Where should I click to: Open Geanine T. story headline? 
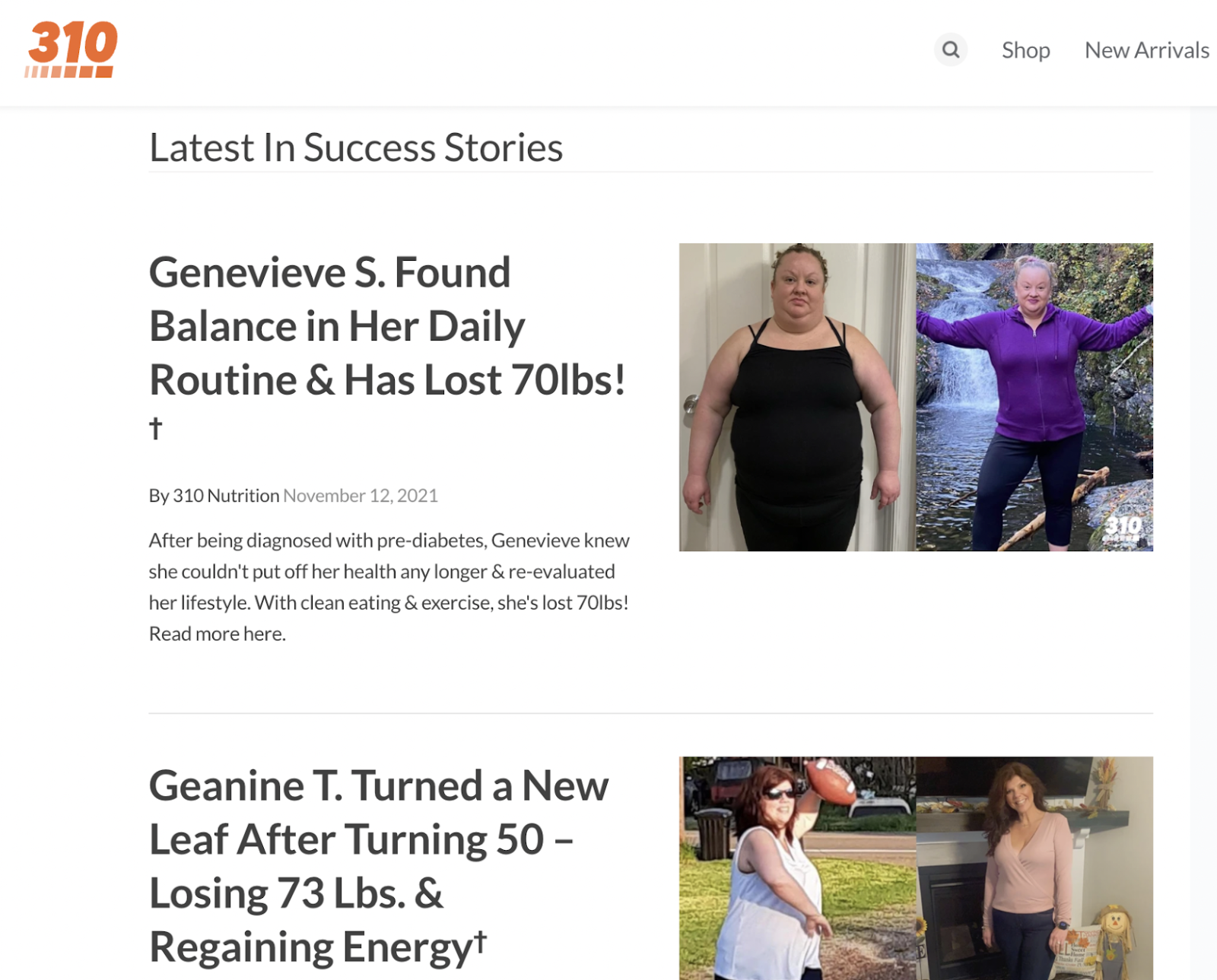379,866
